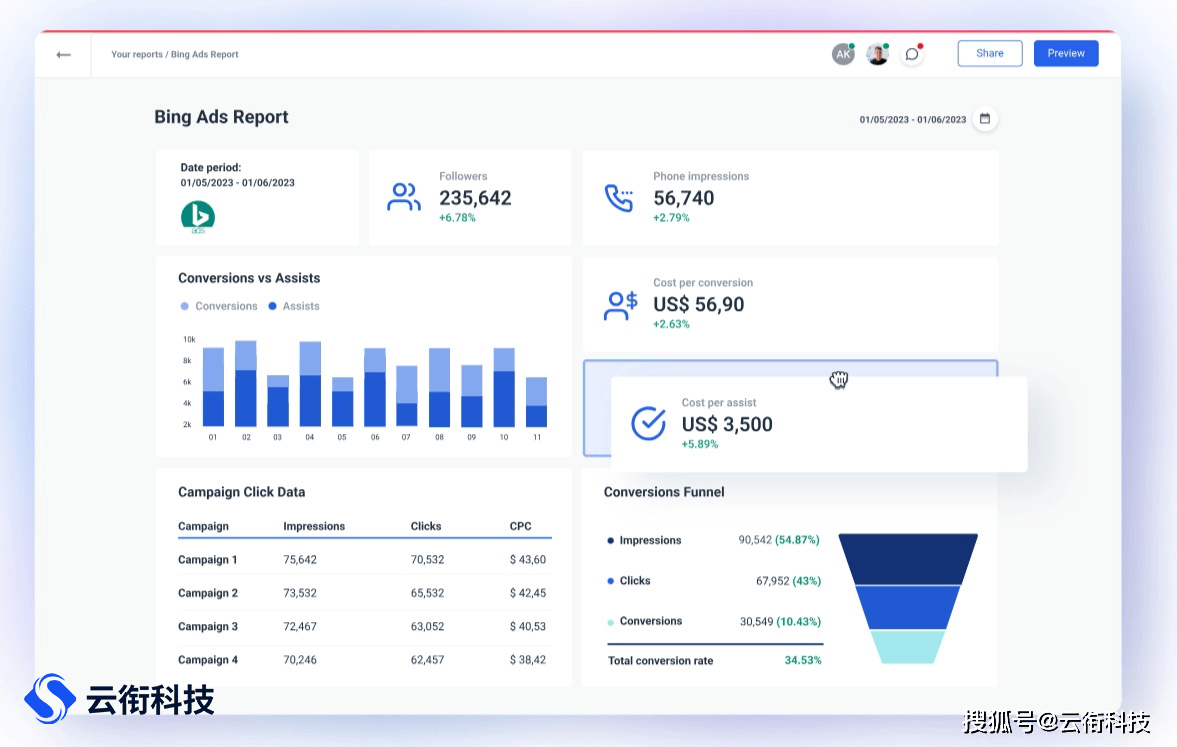Click the US$ 3,500 cost per assist value
The width and height of the screenshot is (1177, 747).
(727, 424)
